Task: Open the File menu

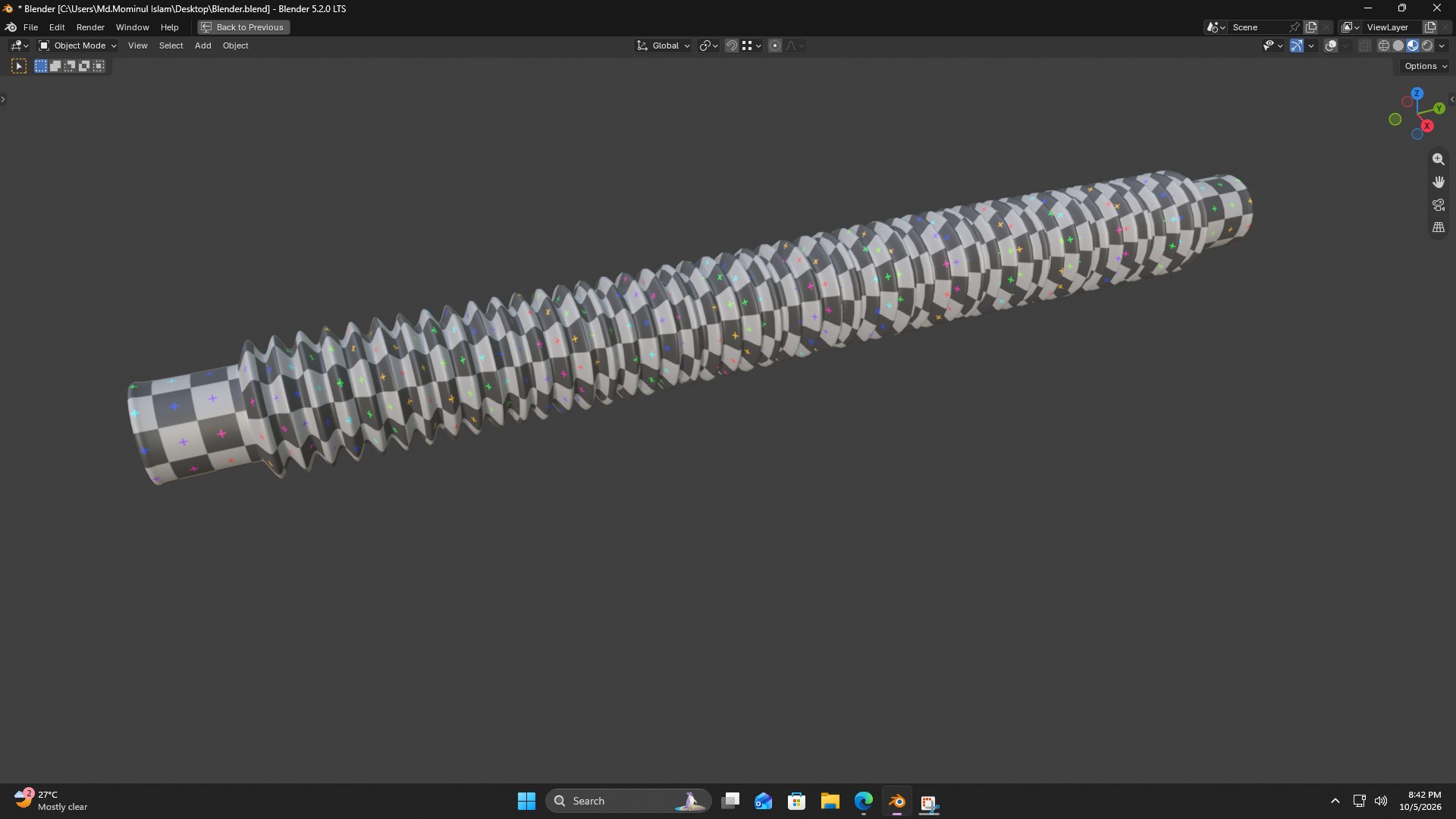Action: 30,27
